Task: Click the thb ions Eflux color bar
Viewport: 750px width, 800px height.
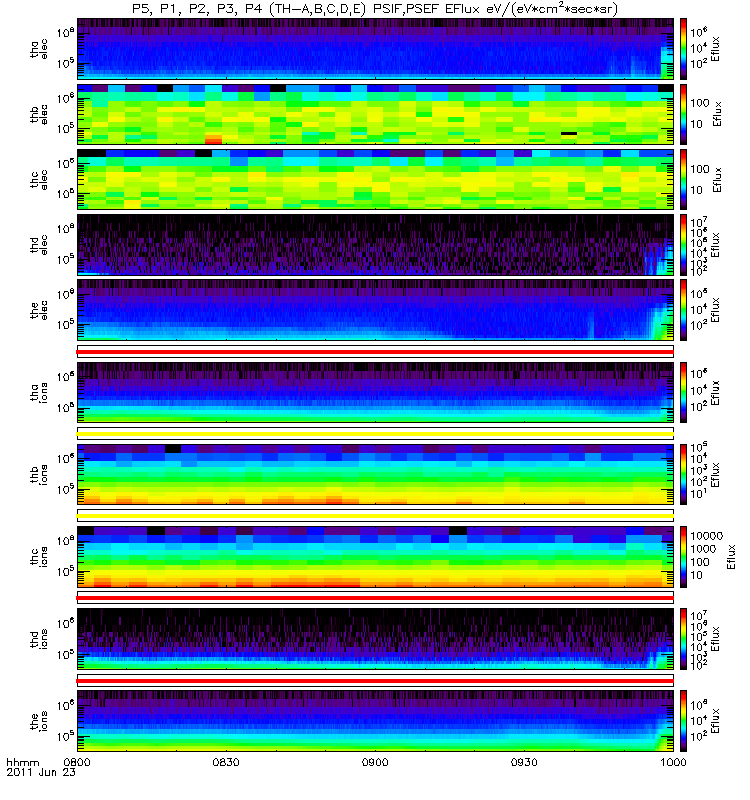Action: 683,474
